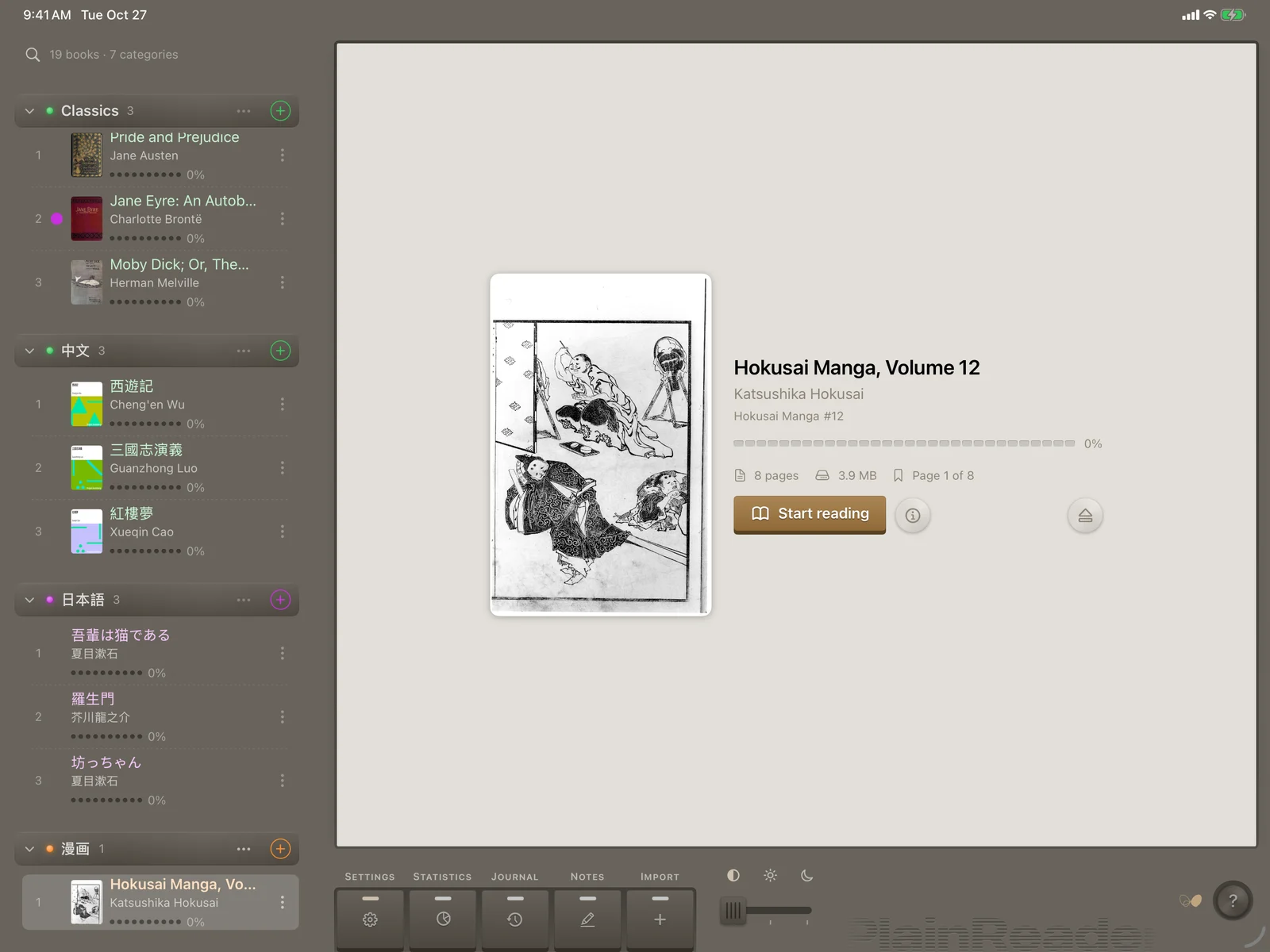Add a book to 日本語 category

pyautogui.click(x=280, y=600)
